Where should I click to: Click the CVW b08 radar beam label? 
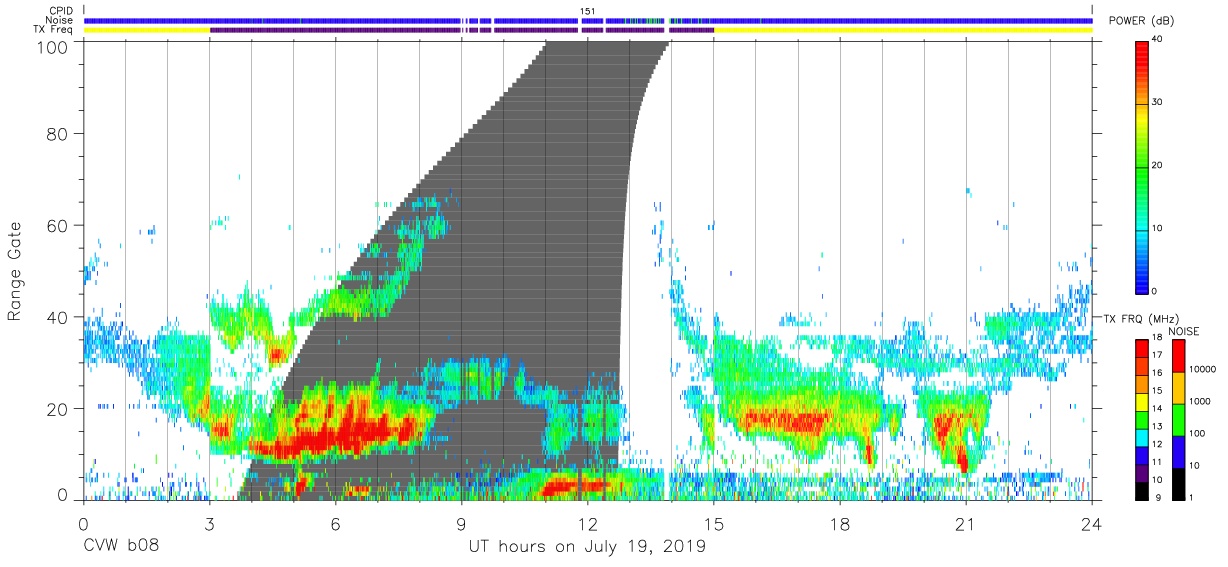[121, 546]
